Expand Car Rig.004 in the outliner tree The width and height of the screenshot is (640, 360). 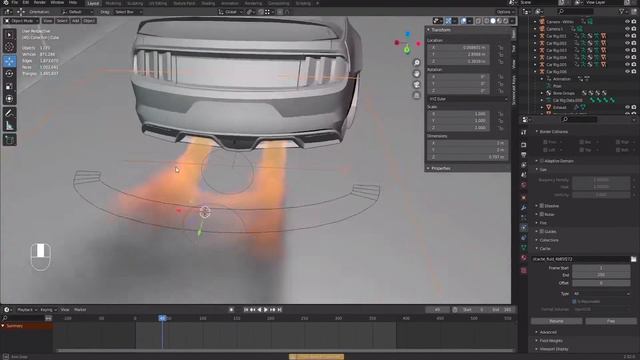pyautogui.click(x=536, y=58)
